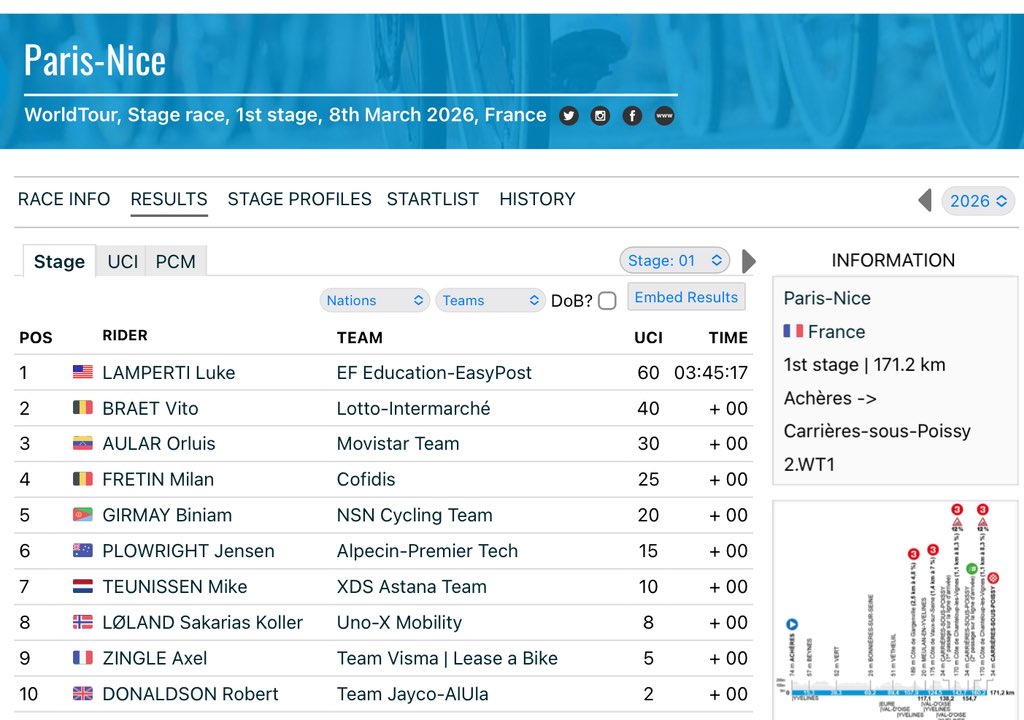Select the Stage results tab
The width and height of the screenshot is (1024, 720).
click(59, 261)
